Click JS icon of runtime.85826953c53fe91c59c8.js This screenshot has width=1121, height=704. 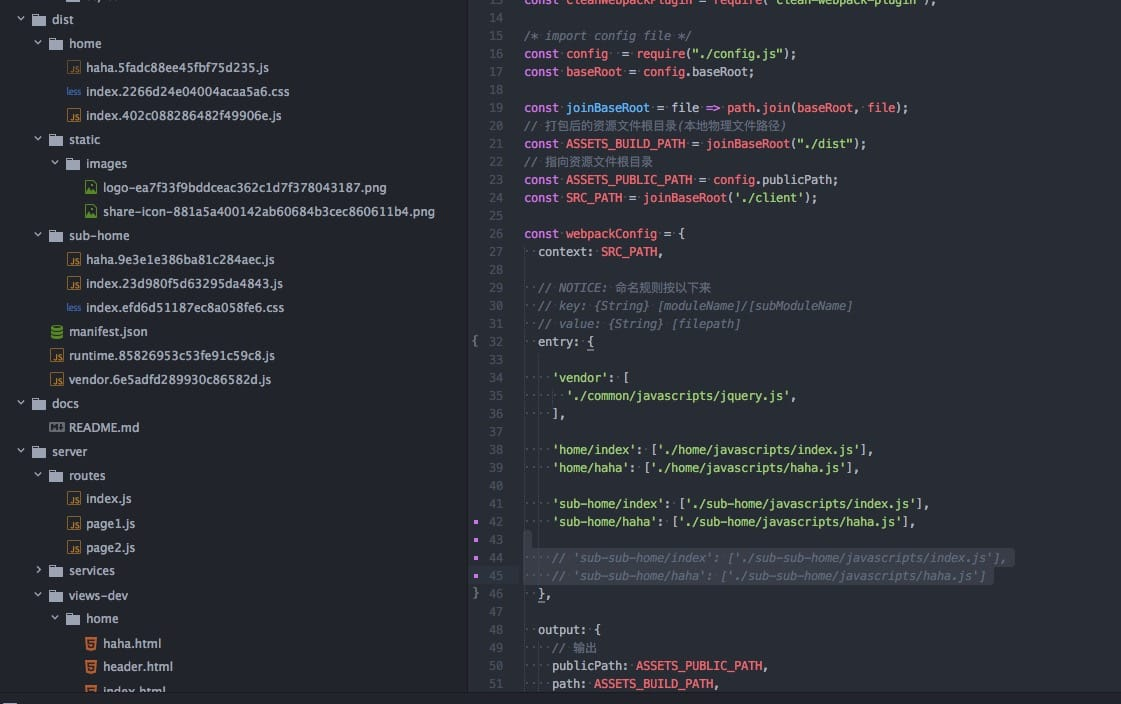pos(56,356)
